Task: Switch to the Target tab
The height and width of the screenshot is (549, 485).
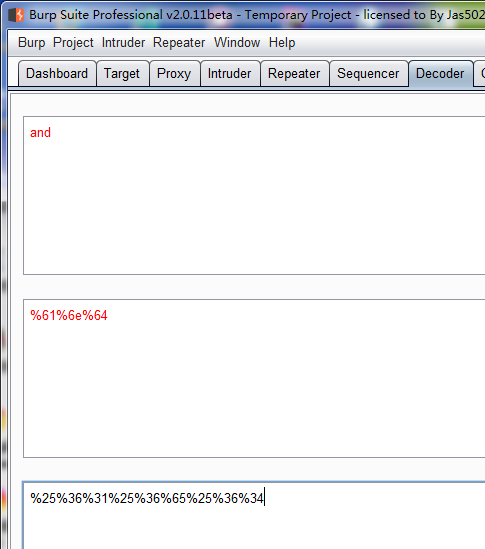Action: point(123,74)
